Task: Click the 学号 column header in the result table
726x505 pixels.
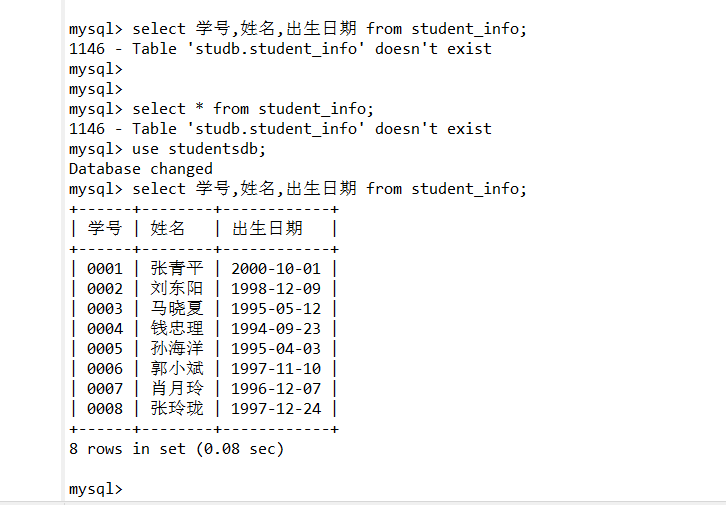Action: (105, 229)
